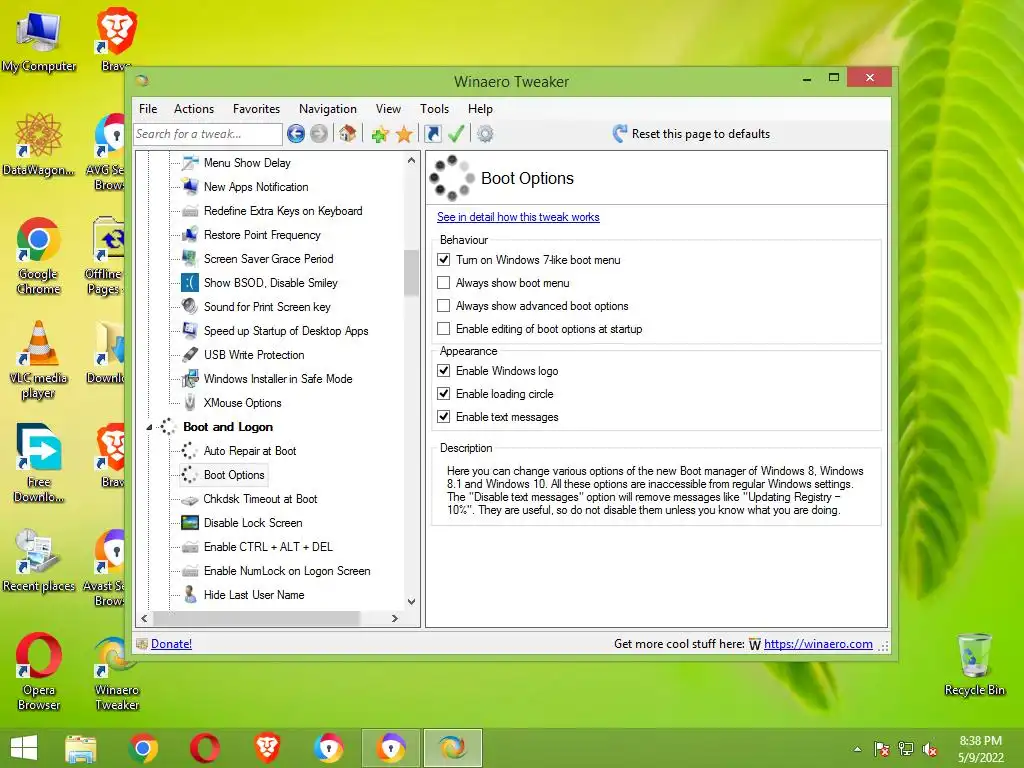
Task: Click the tree scroll right arrow
Action: coord(394,618)
